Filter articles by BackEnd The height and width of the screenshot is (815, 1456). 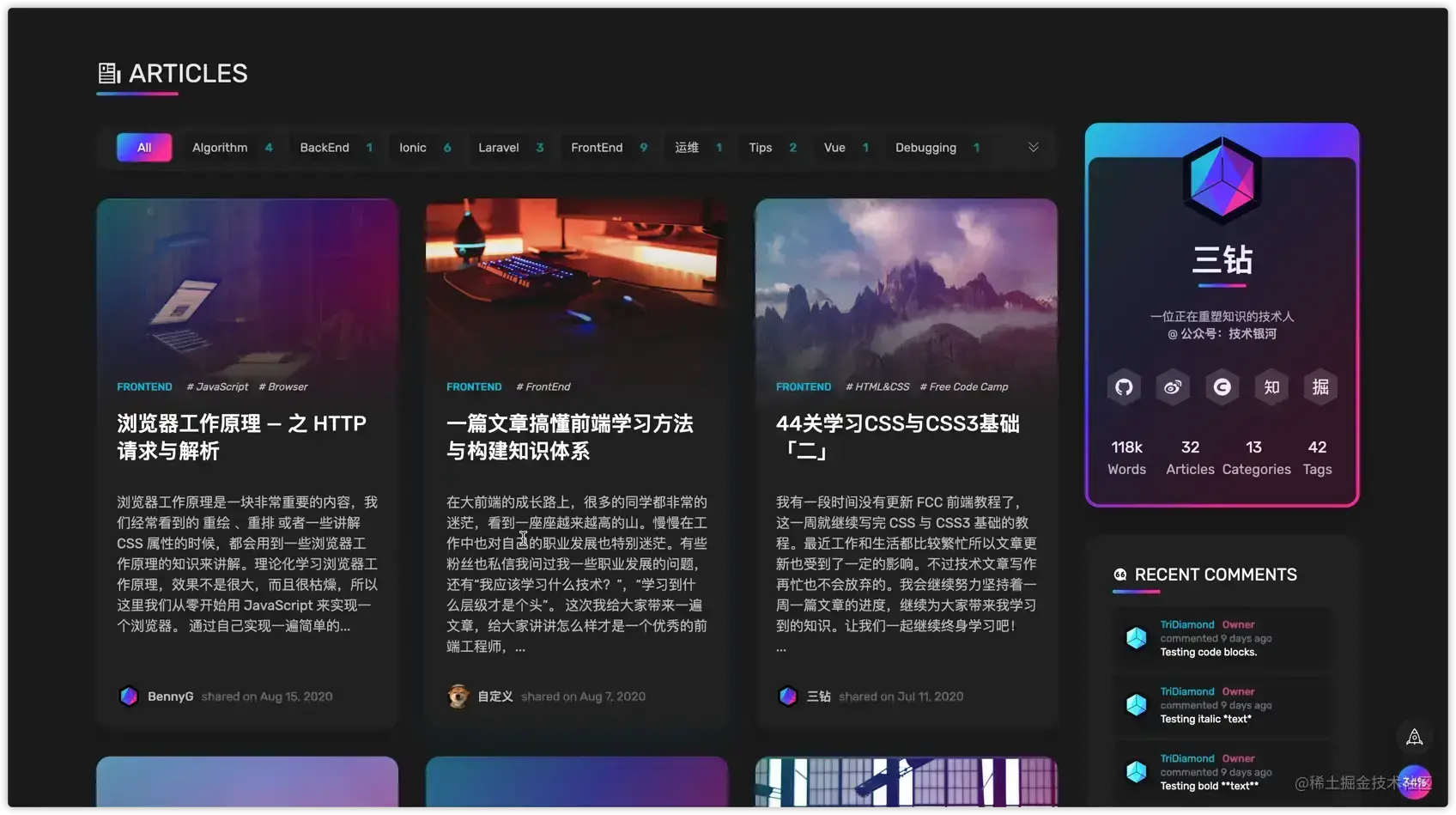(x=336, y=148)
